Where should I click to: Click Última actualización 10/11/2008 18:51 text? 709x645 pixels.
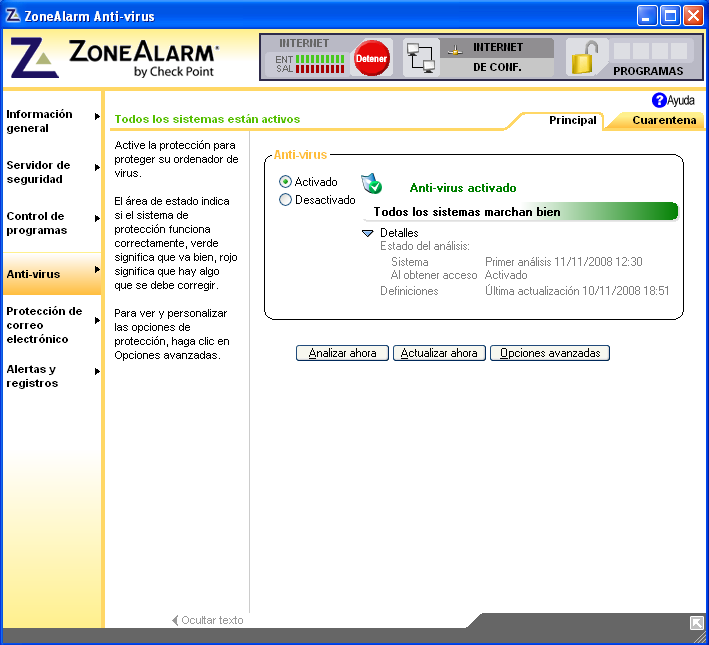[577, 290]
